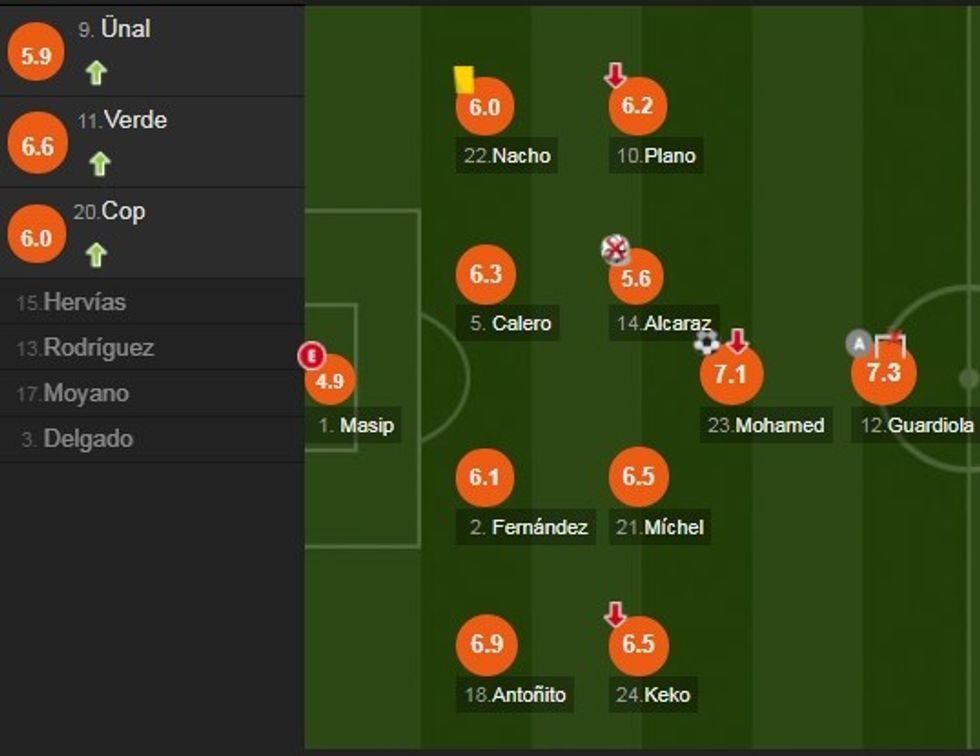Click Calero's 6.3 rating circle
Screen dimensions: 980x756
(485, 274)
